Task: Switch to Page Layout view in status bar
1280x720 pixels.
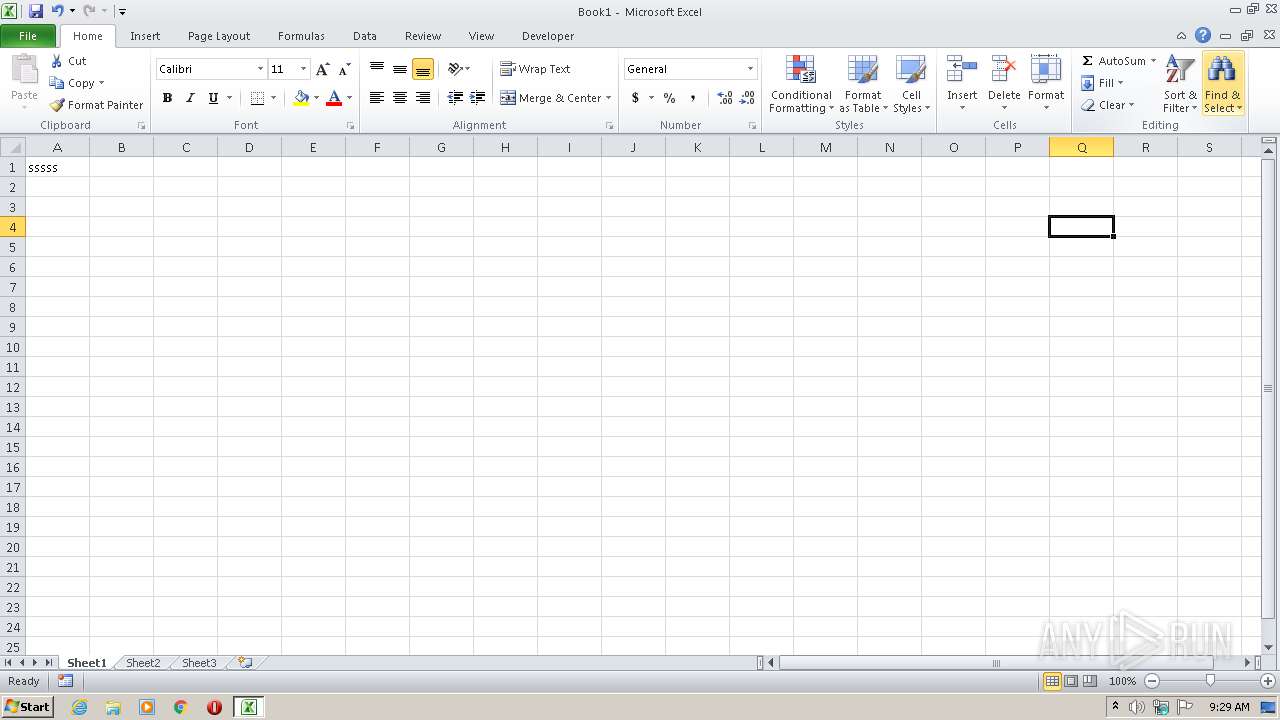Action: pyautogui.click(x=1071, y=681)
